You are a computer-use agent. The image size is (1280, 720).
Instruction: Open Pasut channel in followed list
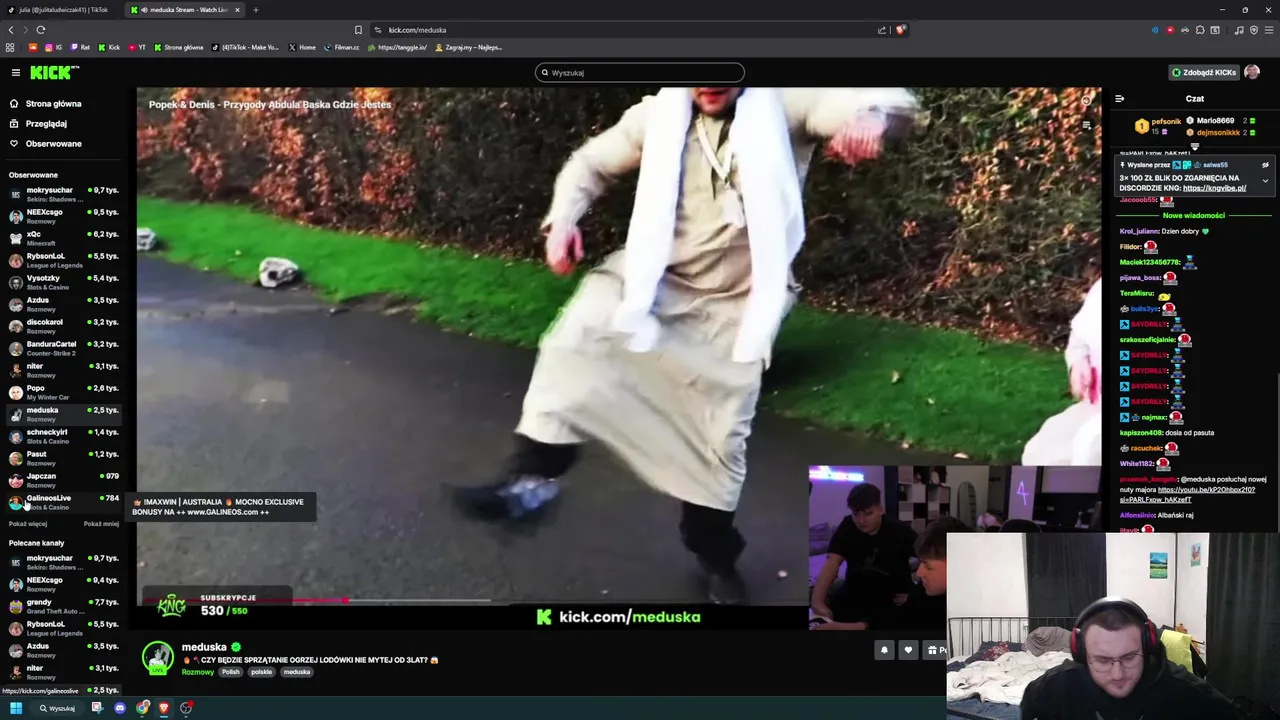click(64, 458)
